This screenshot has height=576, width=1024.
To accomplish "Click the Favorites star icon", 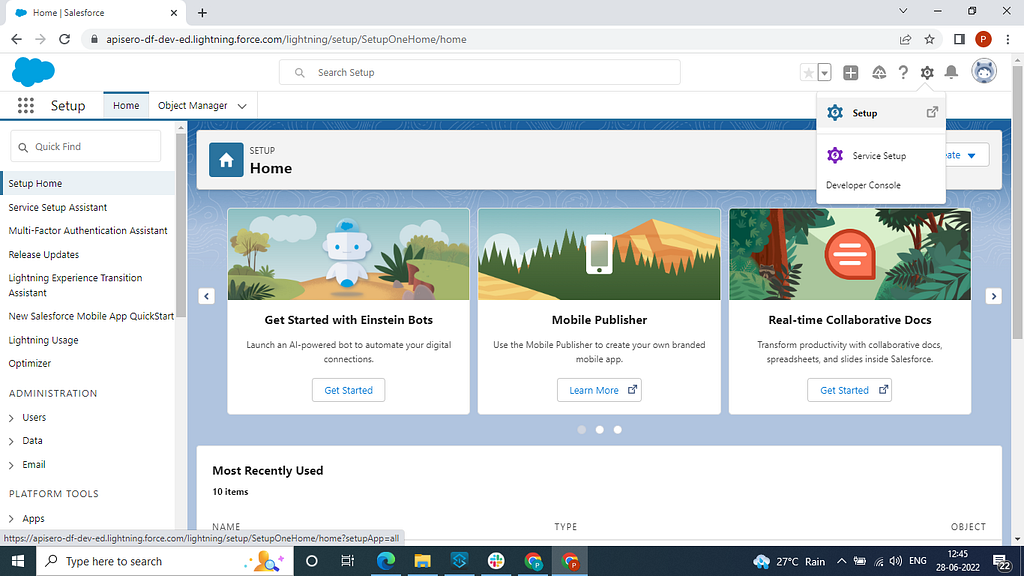I will pyautogui.click(x=808, y=72).
